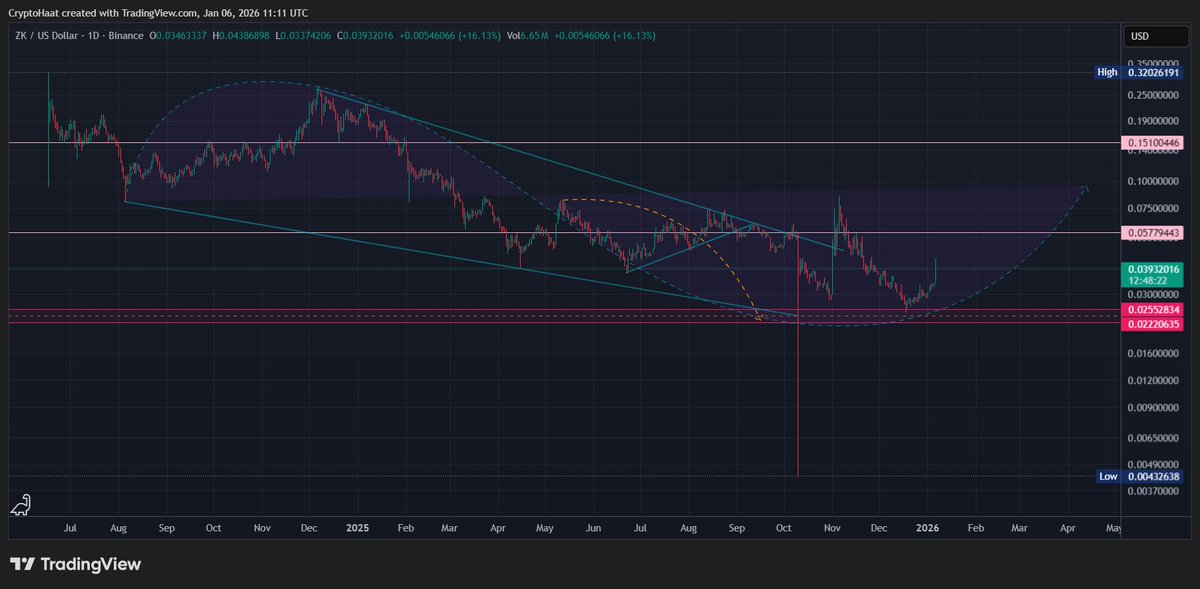Click 0.00650000 on the price scale
This screenshot has width=1200, height=589.
click(1154, 439)
